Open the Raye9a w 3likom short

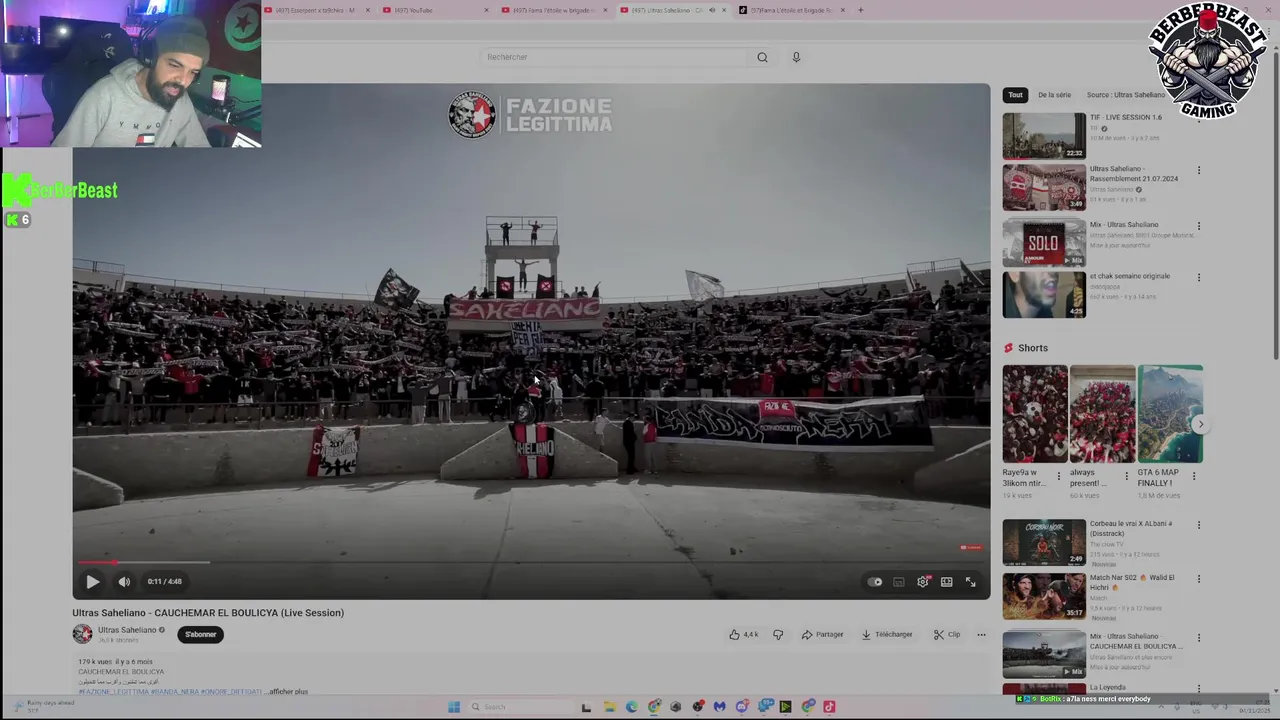(1035, 414)
